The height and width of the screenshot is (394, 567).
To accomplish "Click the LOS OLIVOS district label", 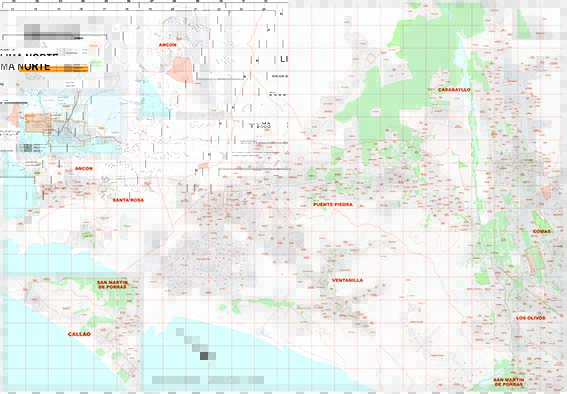I will tap(530, 318).
